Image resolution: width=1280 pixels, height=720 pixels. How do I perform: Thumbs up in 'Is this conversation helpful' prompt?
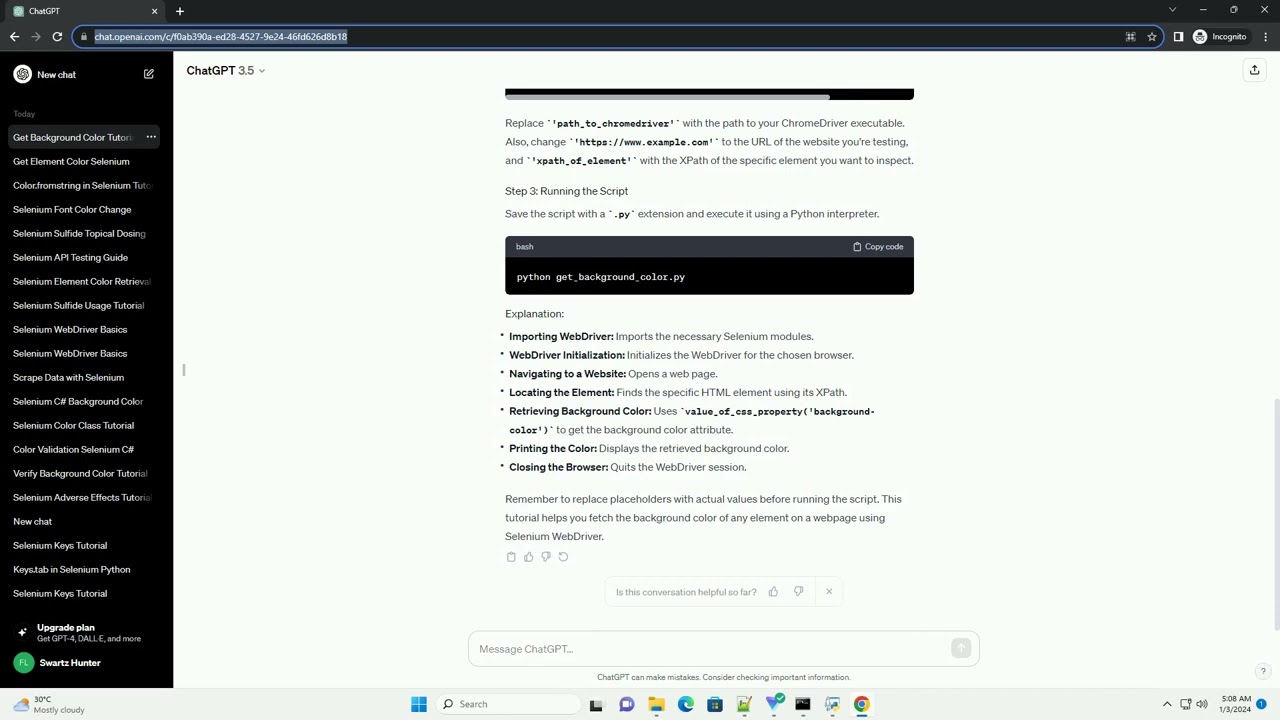[x=773, y=592]
